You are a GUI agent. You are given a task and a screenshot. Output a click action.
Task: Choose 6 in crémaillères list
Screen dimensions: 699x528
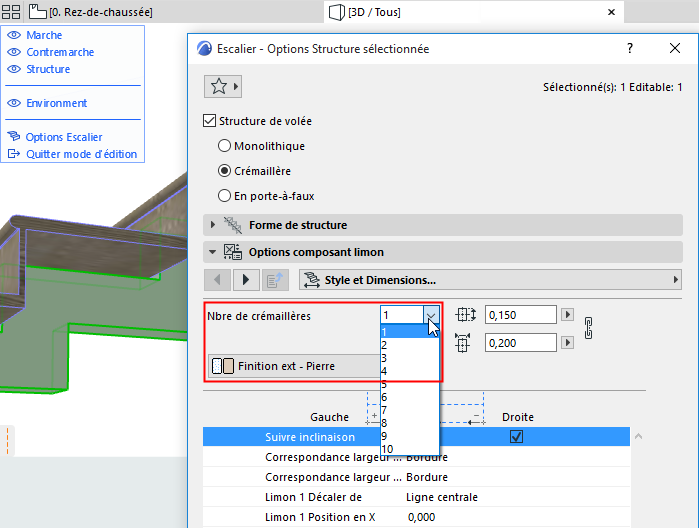coord(410,397)
